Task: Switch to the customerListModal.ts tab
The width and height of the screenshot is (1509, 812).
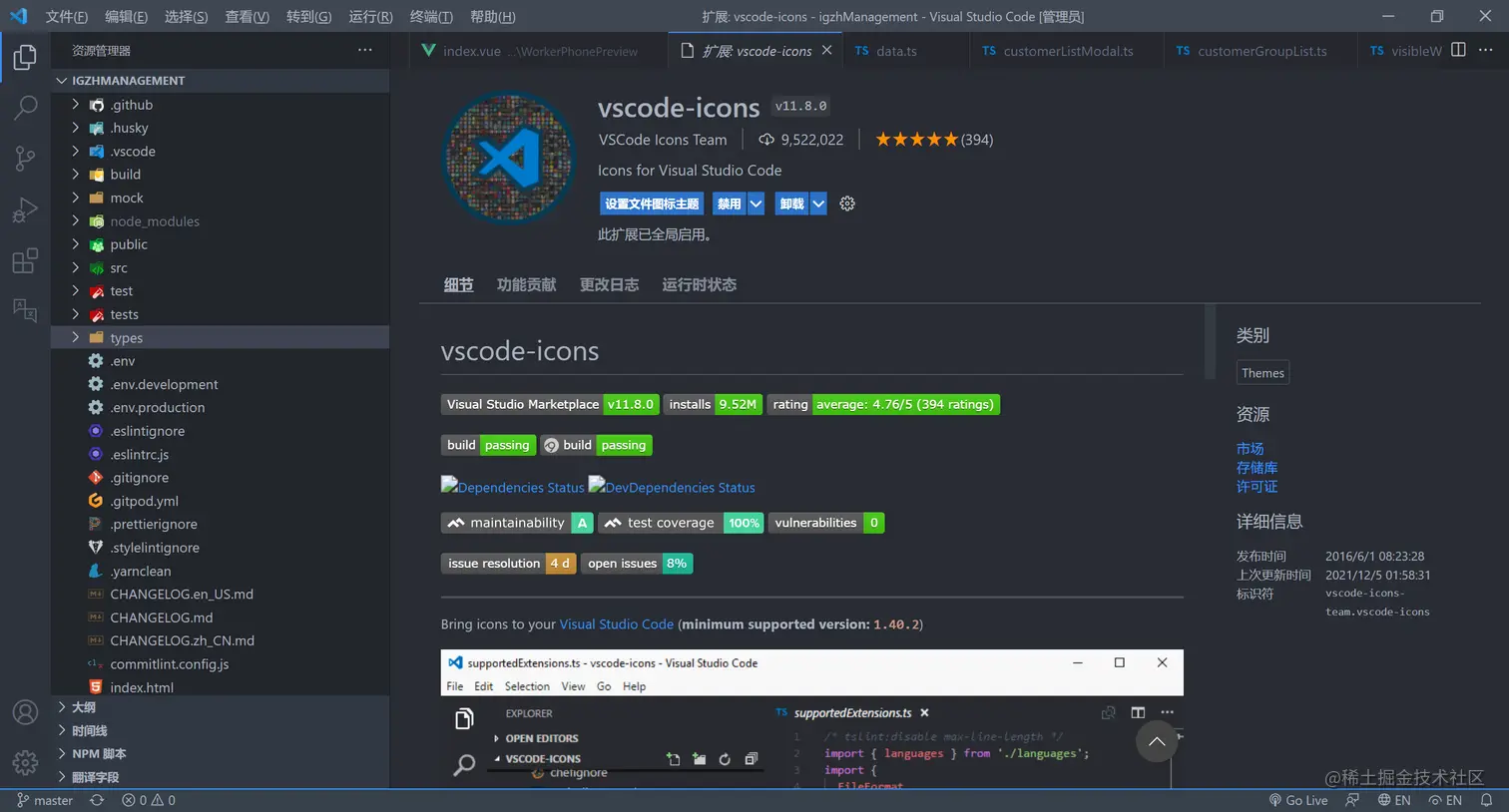Action: coord(1067,51)
